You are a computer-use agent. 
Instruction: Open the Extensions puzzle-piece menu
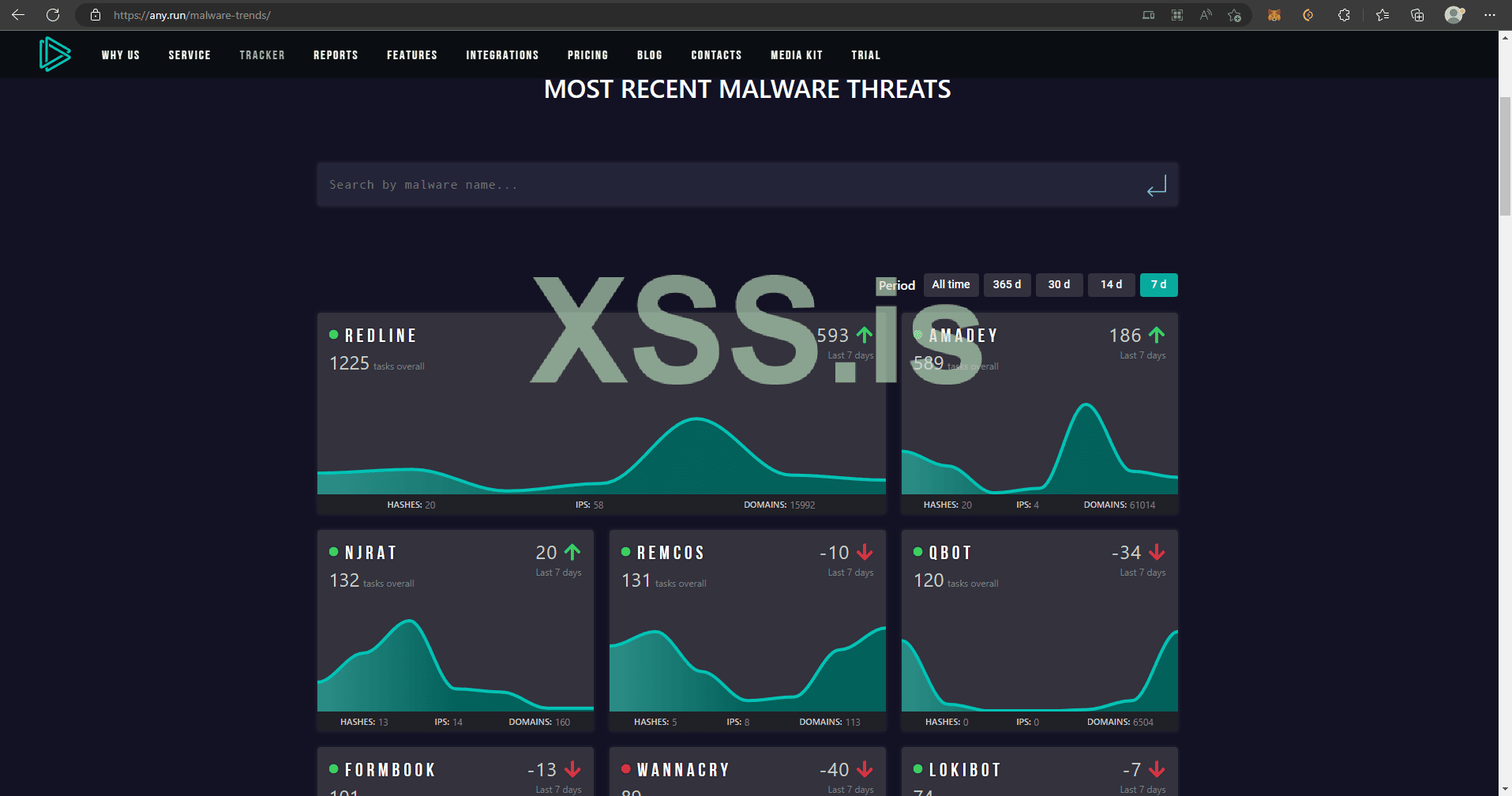click(x=1344, y=15)
